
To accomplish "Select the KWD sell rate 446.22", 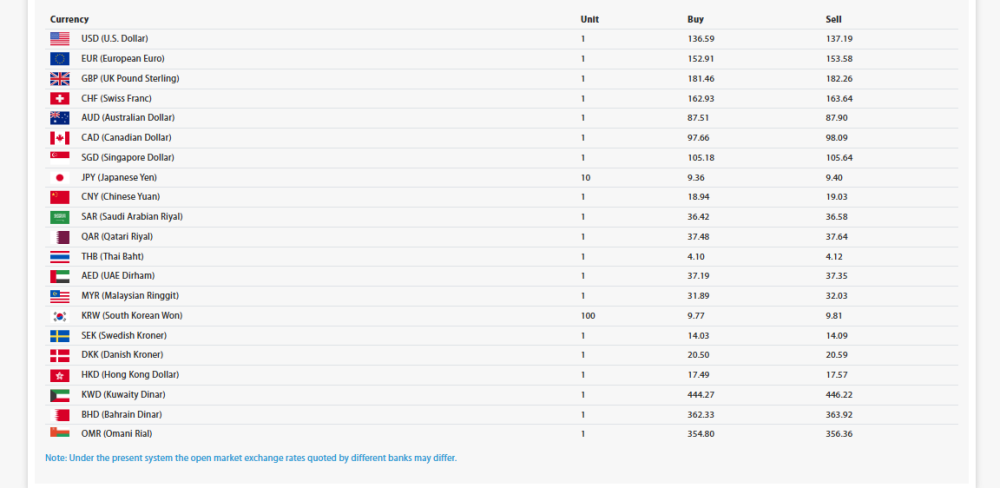I will click(839, 395).
